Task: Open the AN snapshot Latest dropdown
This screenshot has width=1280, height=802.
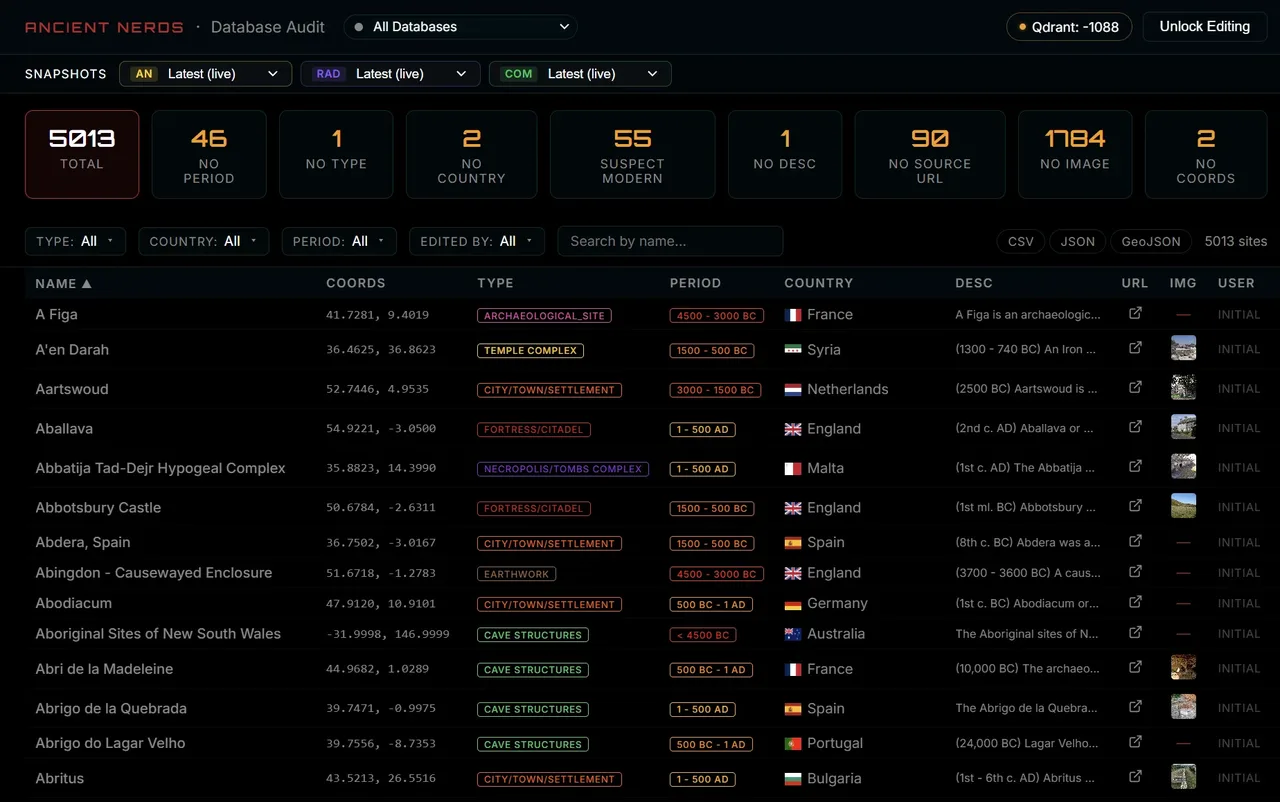Action: 206,74
